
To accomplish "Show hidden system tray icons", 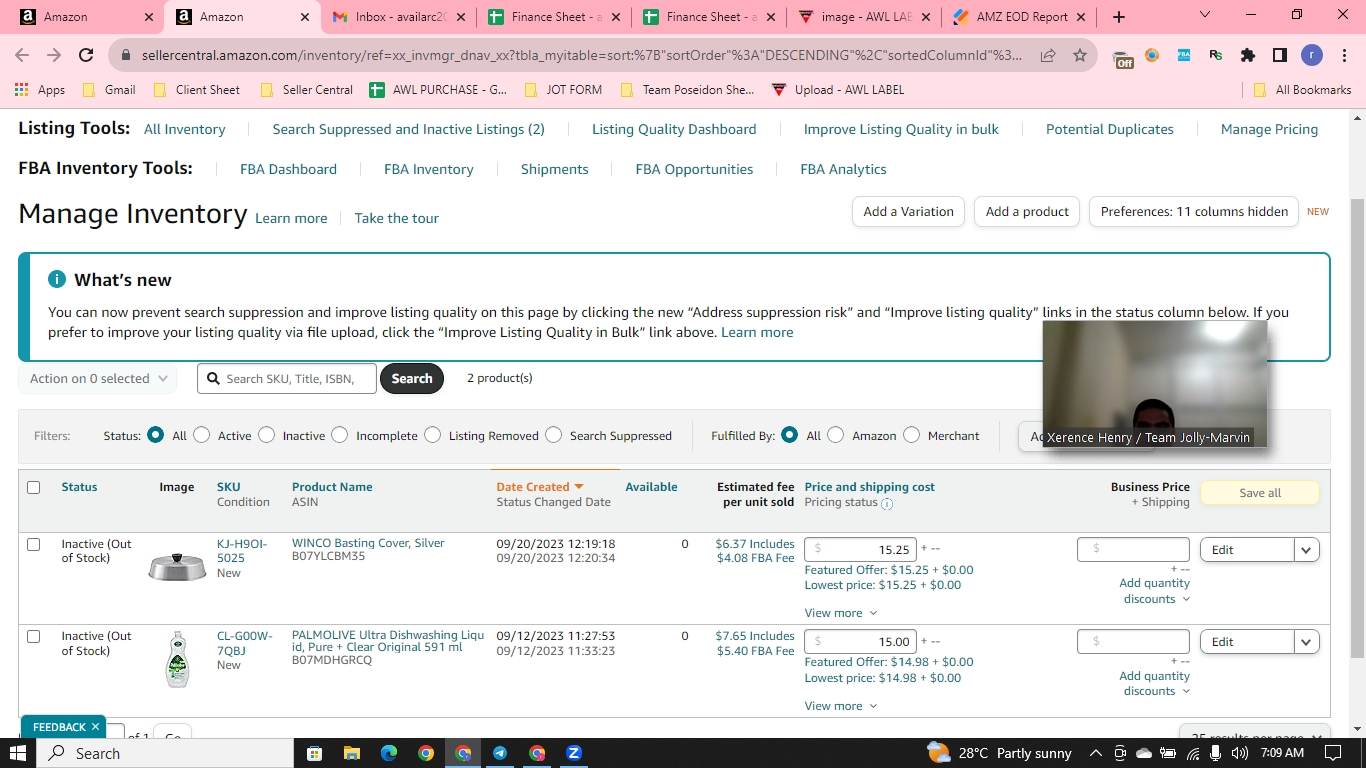I will 1096,753.
